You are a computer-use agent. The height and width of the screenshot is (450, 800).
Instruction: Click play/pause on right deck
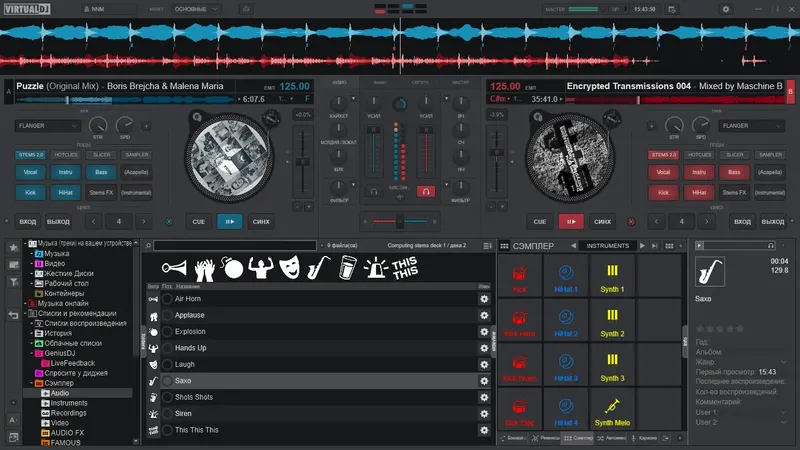pos(571,222)
